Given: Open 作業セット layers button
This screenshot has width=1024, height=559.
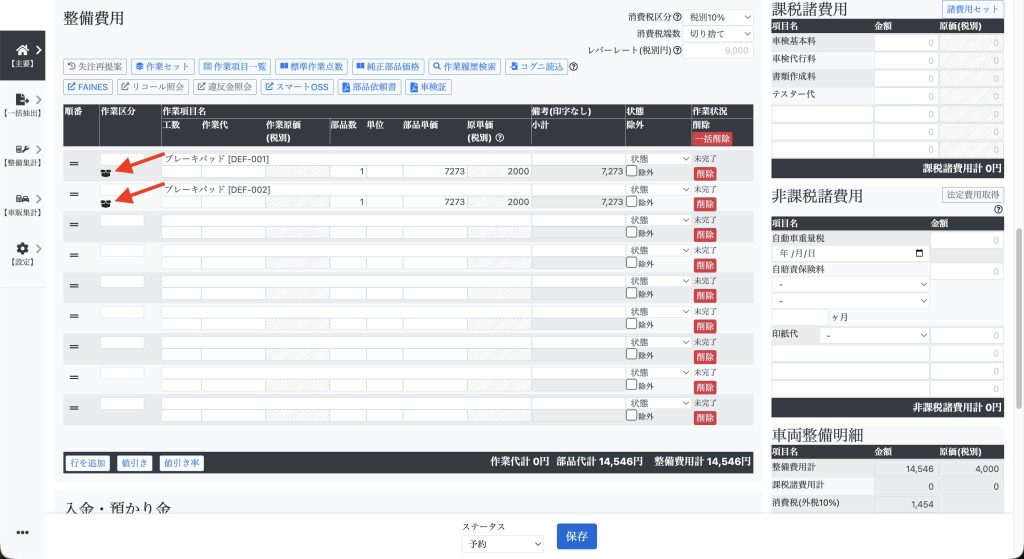Looking at the screenshot, I should click(x=163, y=67).
